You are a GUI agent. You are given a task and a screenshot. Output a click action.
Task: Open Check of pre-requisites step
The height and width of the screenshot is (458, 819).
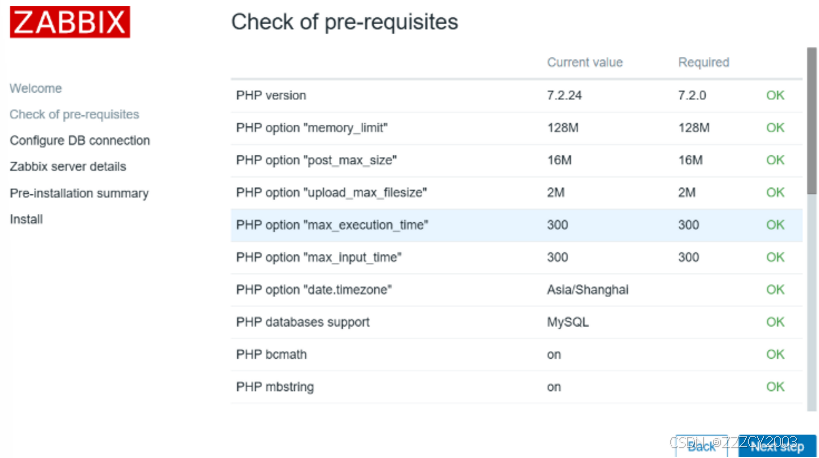(74, 115)
